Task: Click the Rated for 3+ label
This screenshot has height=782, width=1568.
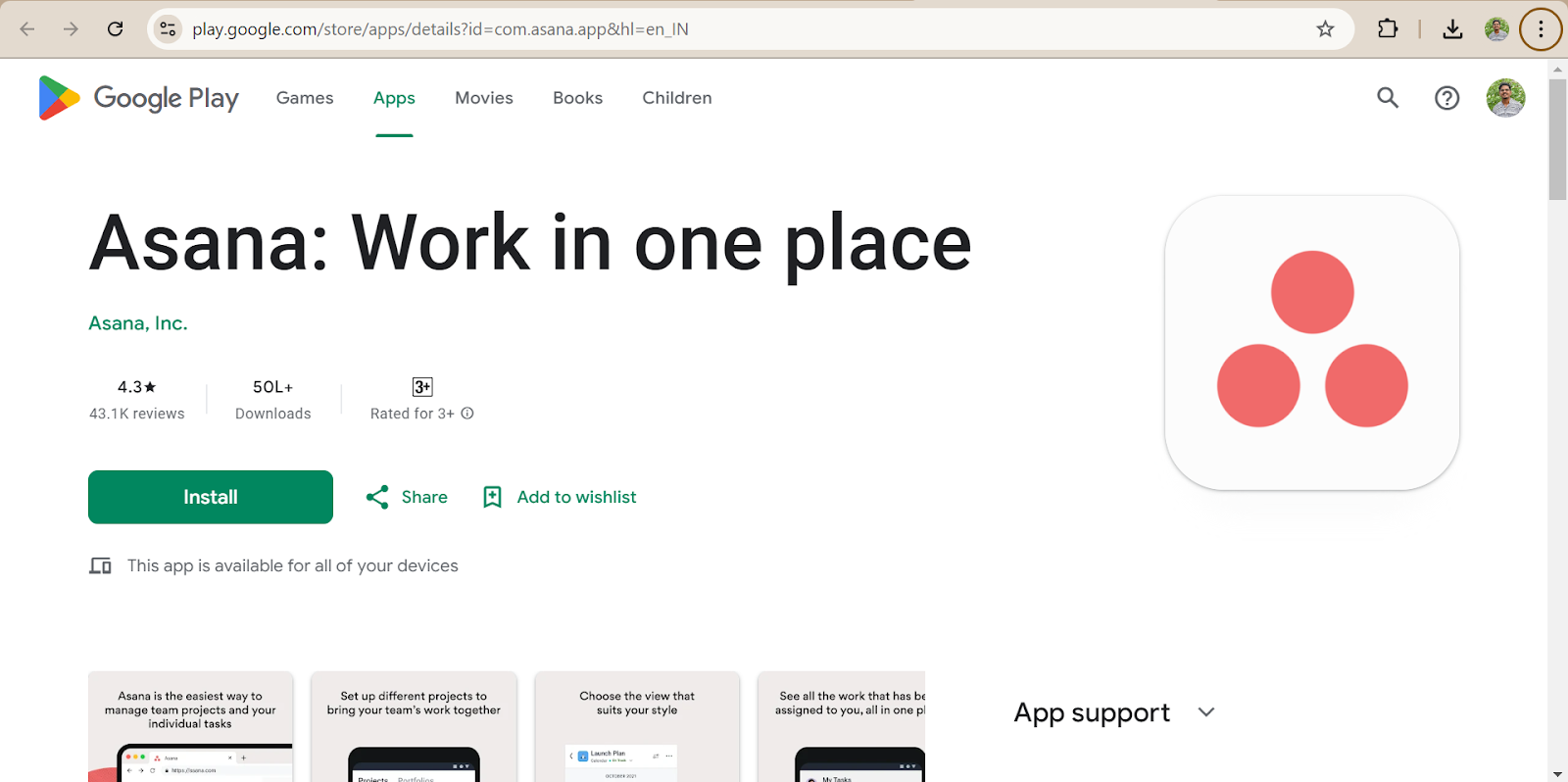Action: click(x=413, y=414)
